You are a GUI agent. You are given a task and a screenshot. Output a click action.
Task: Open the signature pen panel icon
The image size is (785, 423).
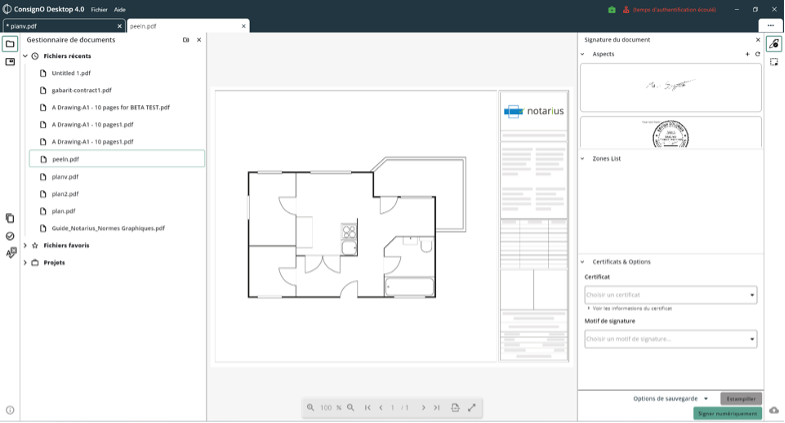point(774,44)
